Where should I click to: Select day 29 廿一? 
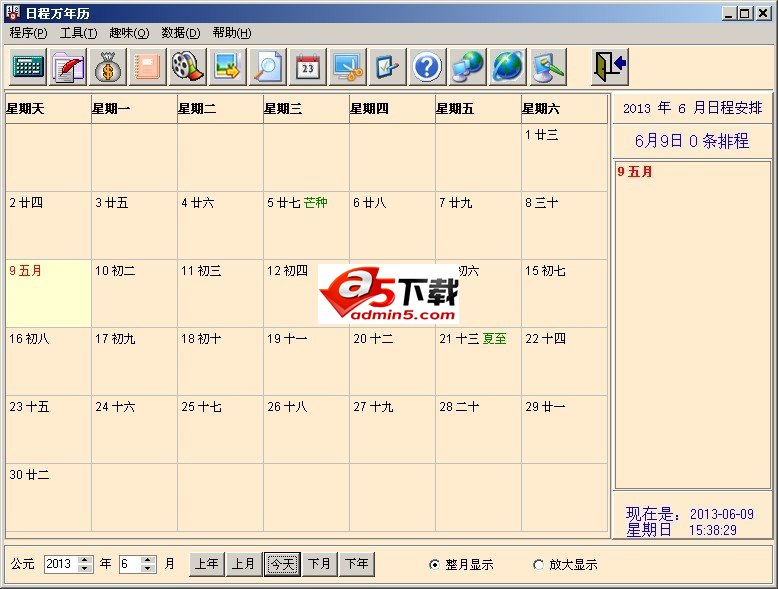tap(564, 429)
